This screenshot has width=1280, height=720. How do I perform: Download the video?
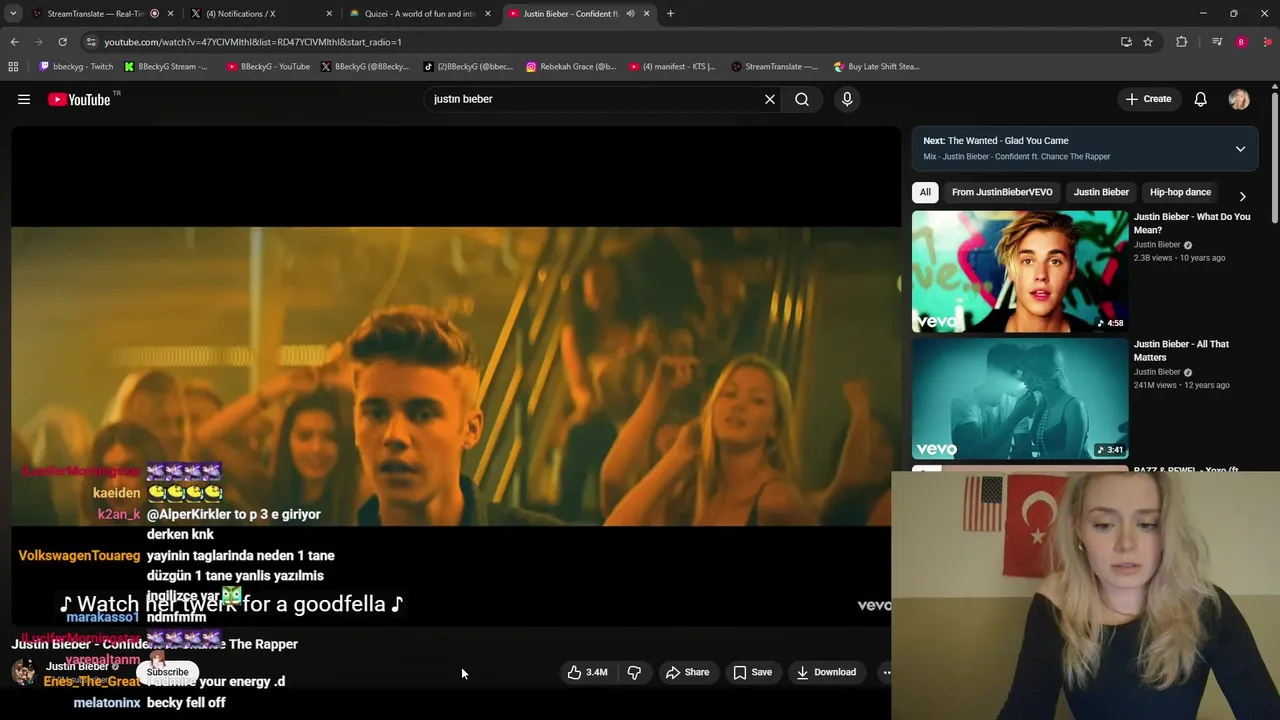pos(826,672)
